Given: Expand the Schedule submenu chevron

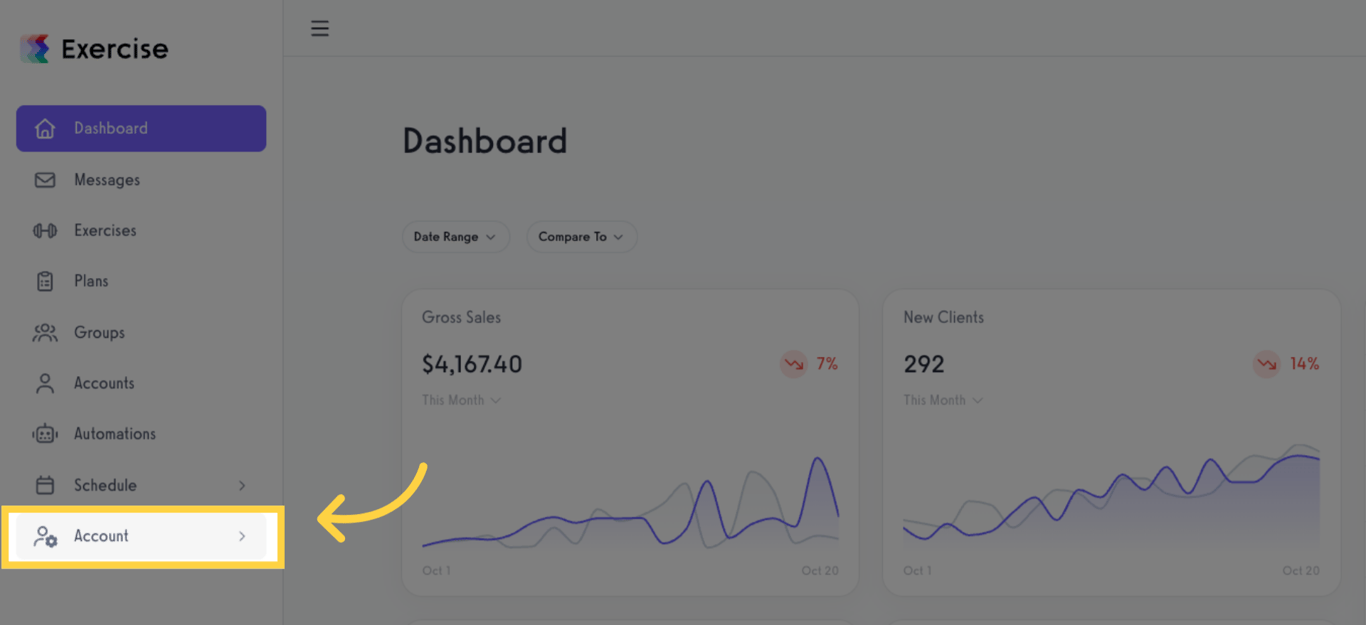Looking at the screenshot, I should [242, 485].
